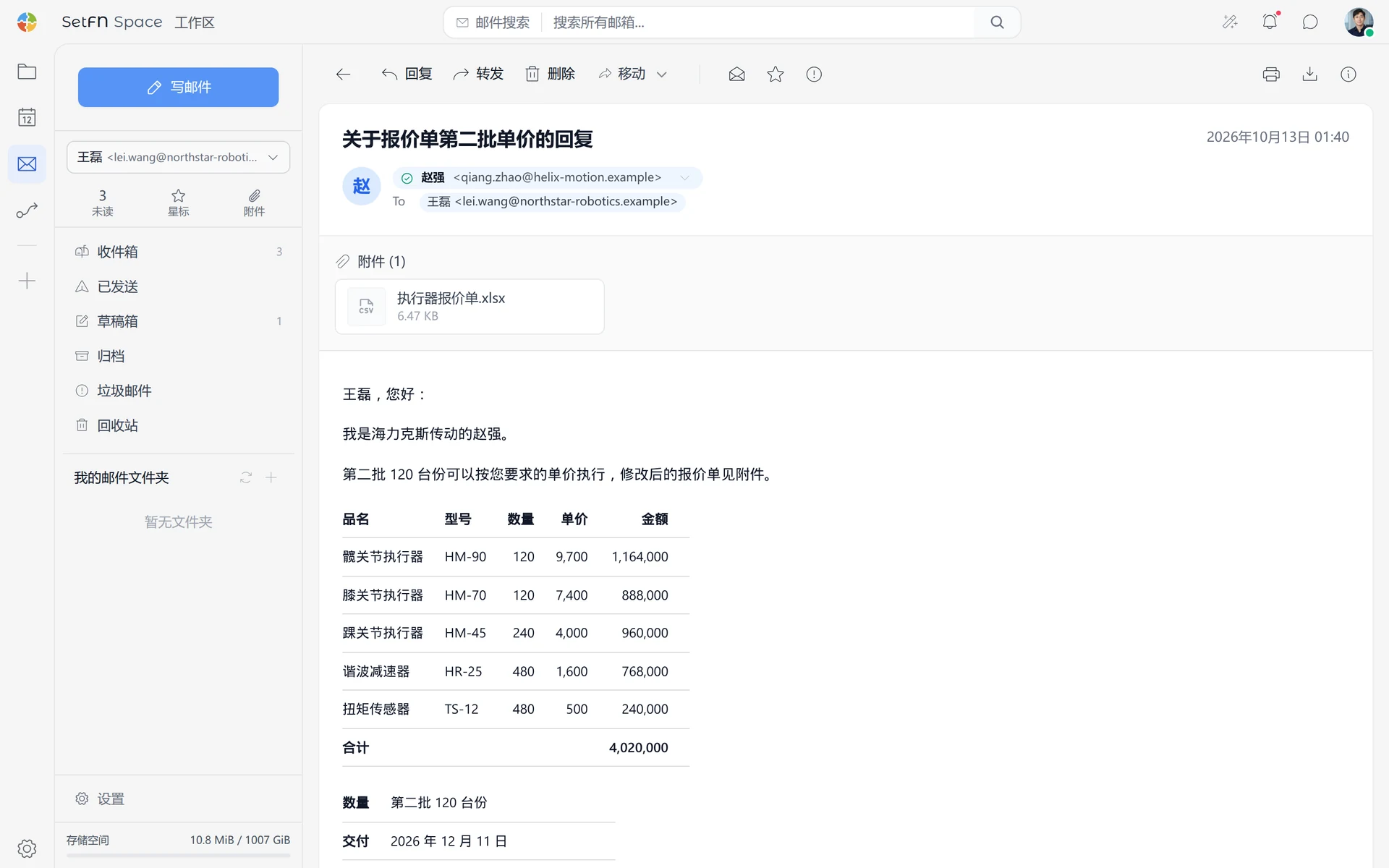Click table cell TS-12
The height and width of the screenshot is (868, 1389).
pos(462,710)
